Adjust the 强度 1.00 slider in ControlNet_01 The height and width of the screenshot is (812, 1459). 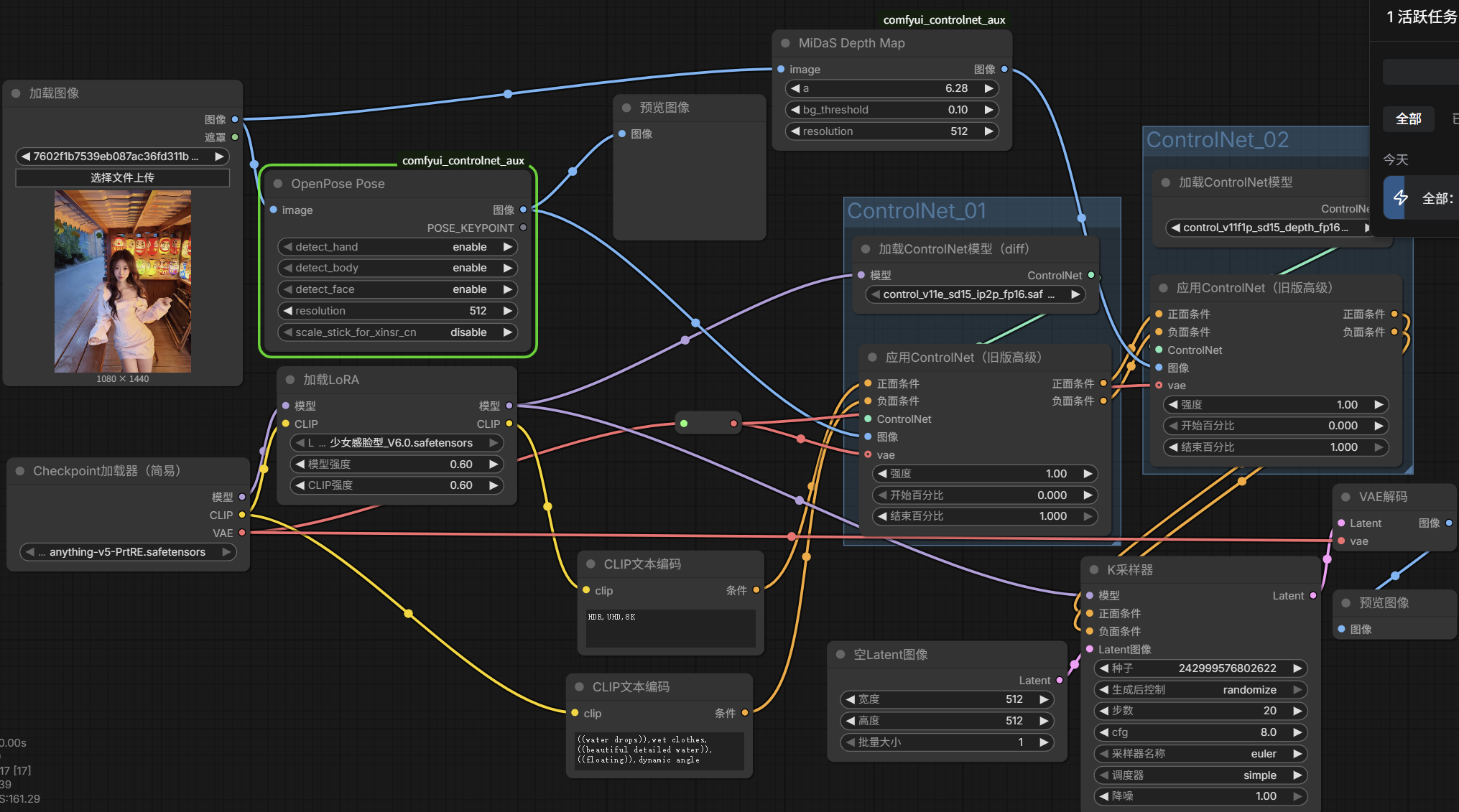click(x=983, y=474)
